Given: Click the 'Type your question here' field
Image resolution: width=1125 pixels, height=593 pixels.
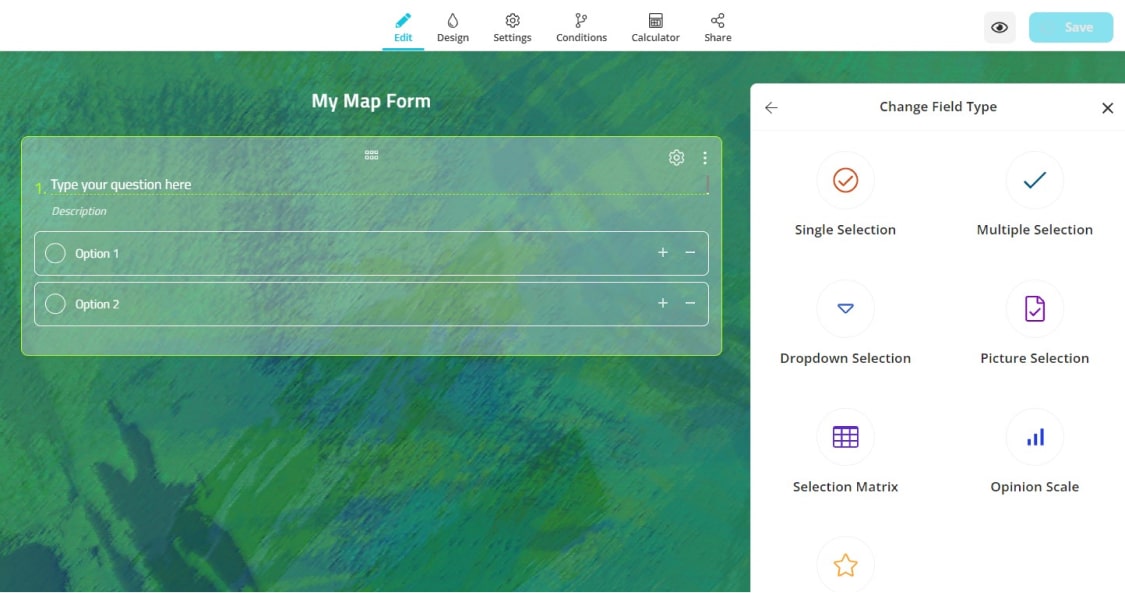Looking at the screenshot, I should [300, 185].
